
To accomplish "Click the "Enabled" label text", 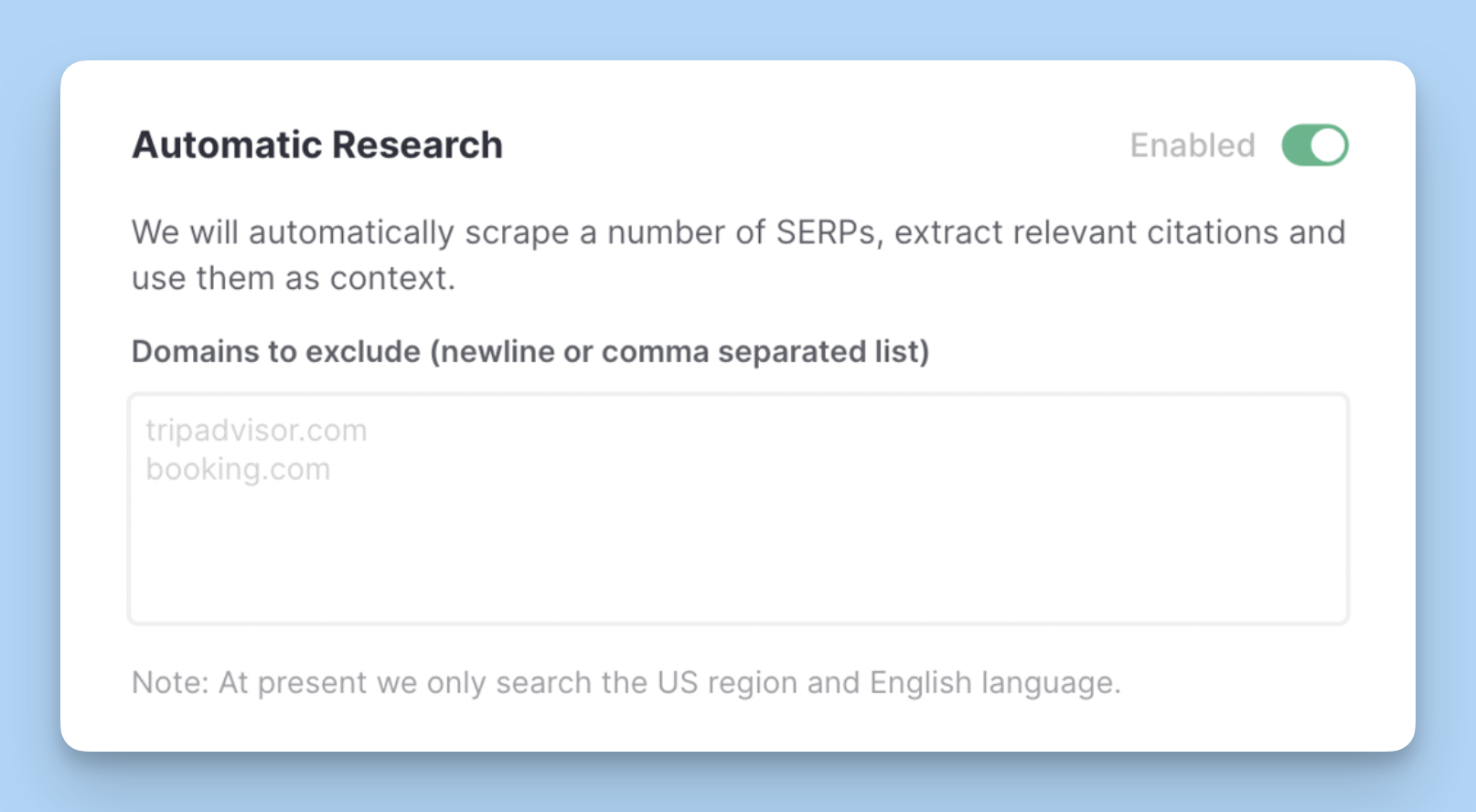I will pos(1192,145).
